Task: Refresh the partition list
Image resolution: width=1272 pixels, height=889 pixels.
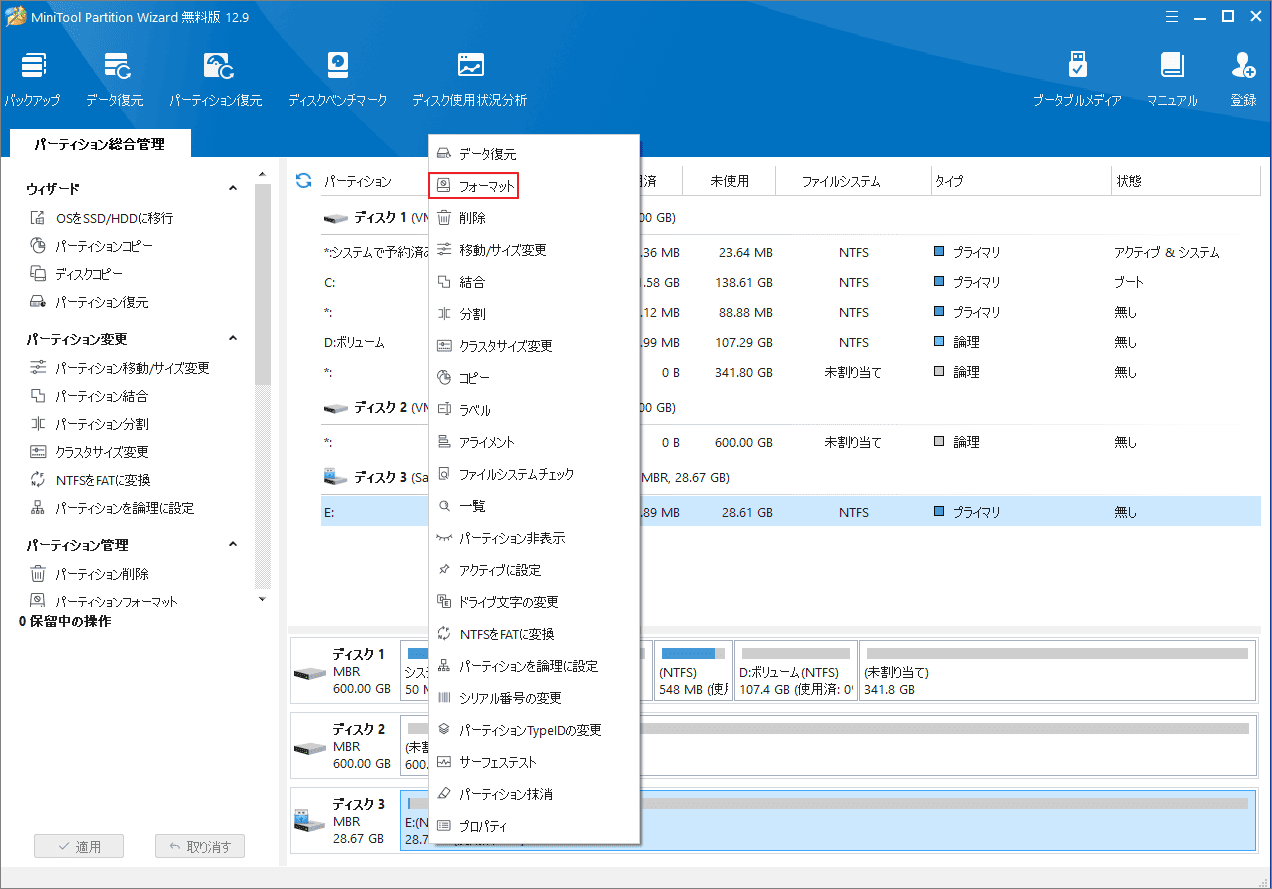Action: (304, 181)
